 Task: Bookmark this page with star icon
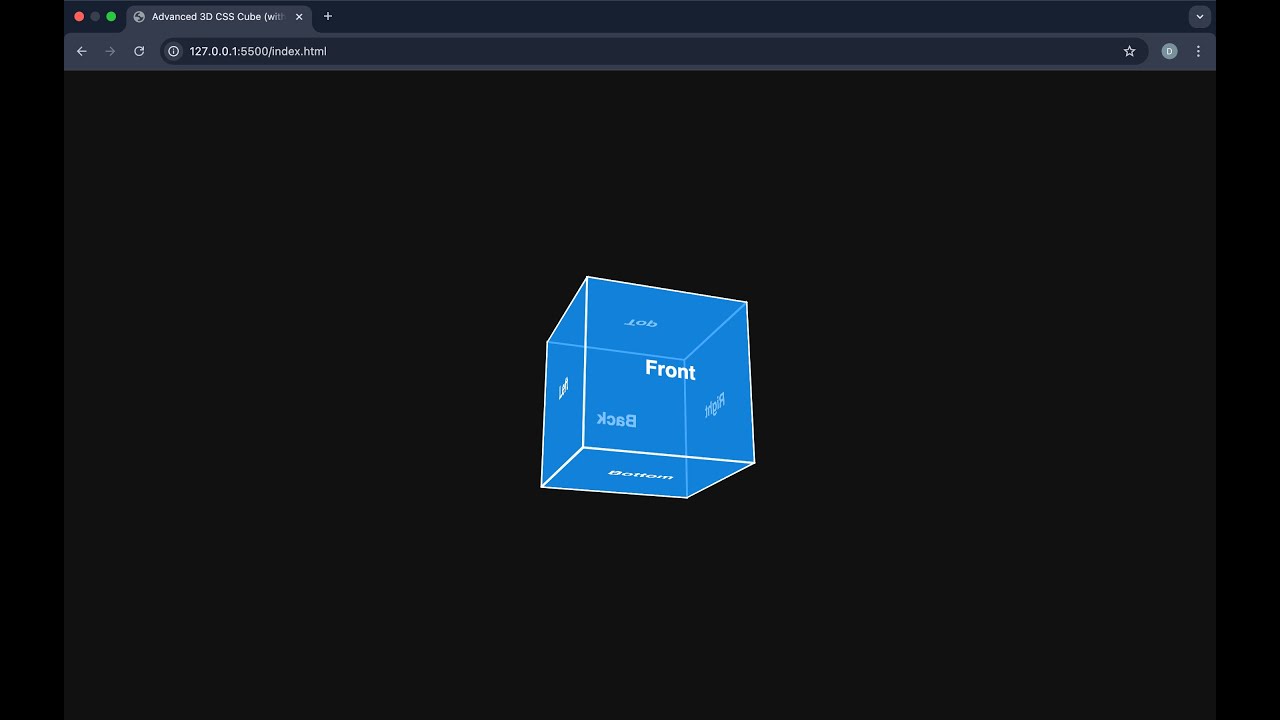click(x=1129, y=51)
